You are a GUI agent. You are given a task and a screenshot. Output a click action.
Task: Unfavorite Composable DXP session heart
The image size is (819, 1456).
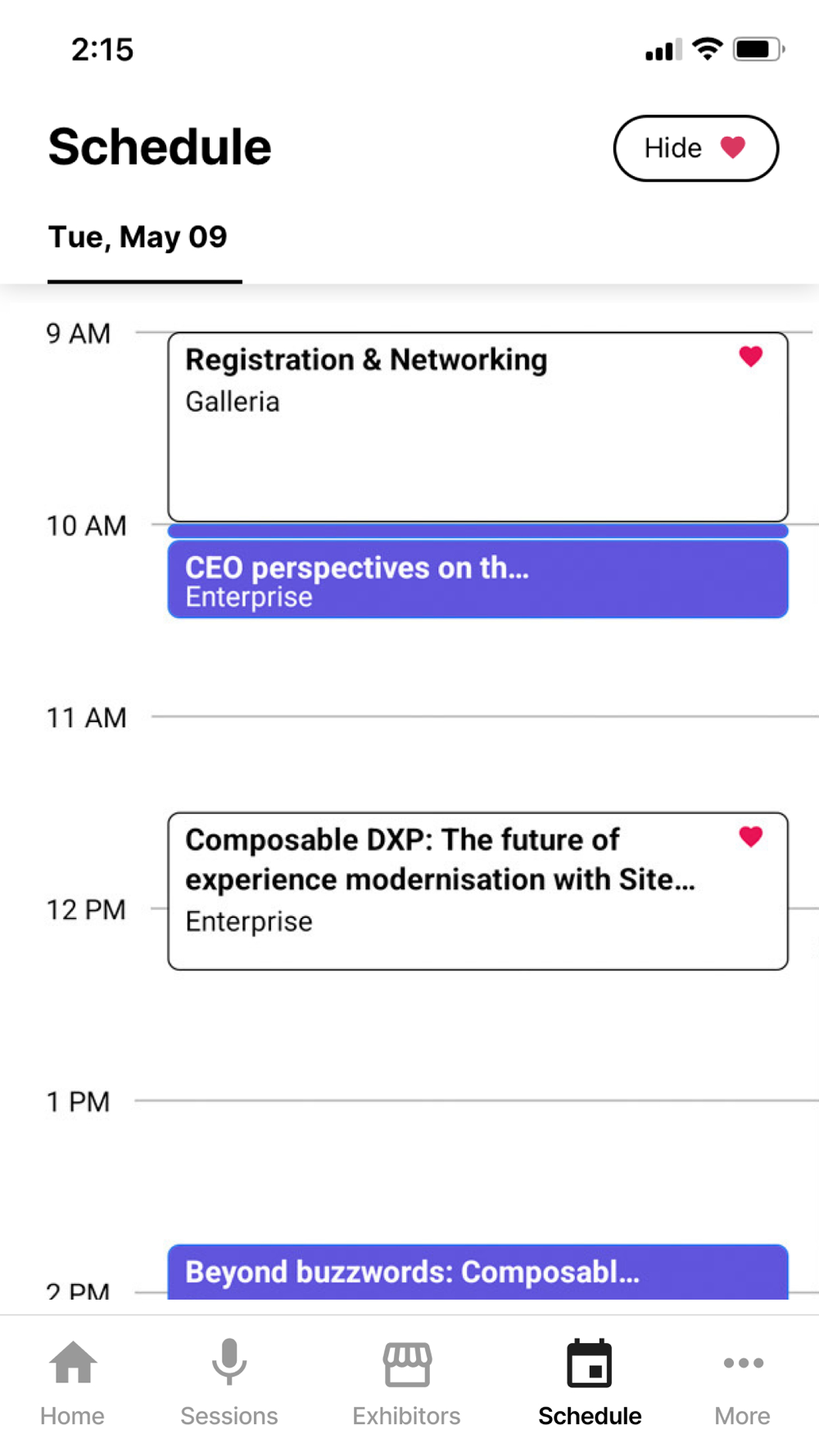click(751, 836)
